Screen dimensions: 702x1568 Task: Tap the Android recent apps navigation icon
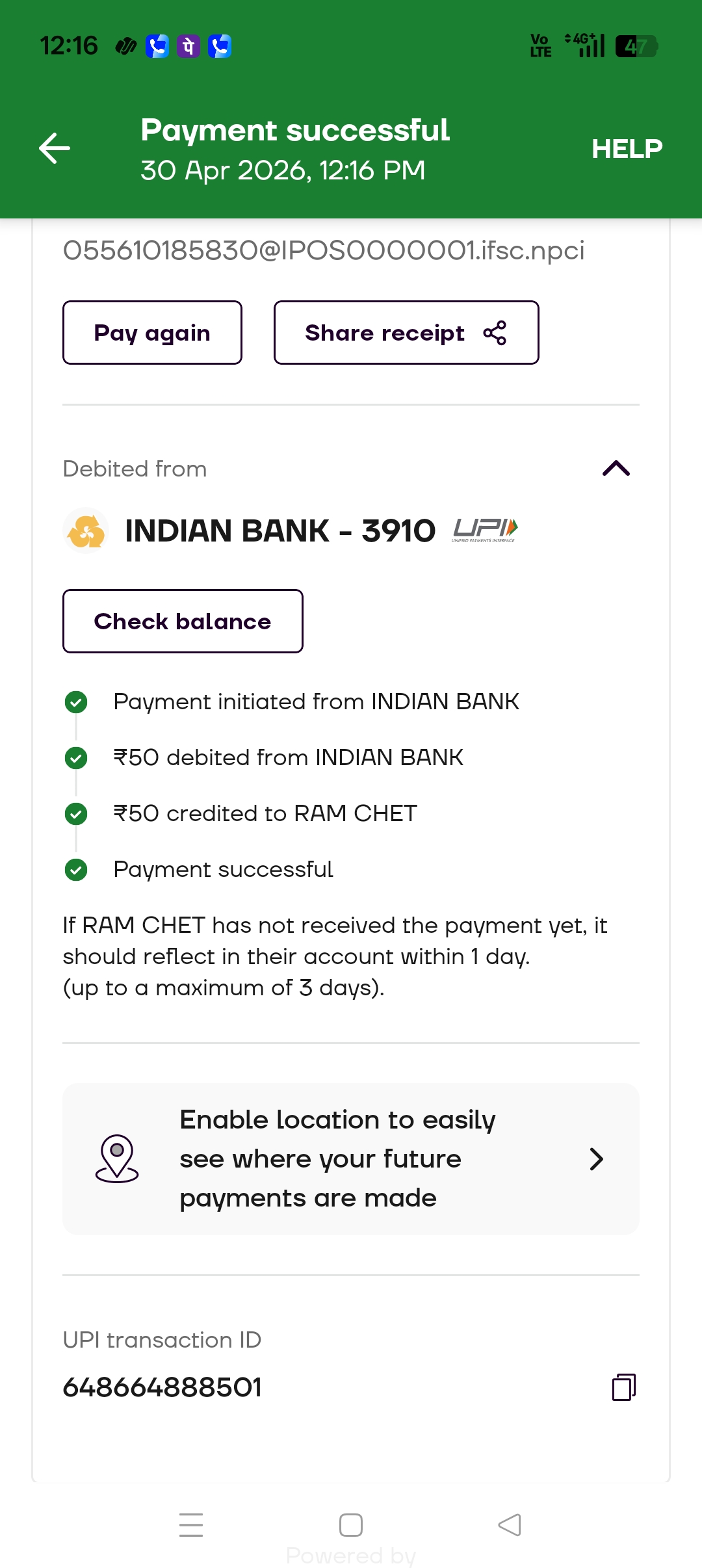[191, 1525]
